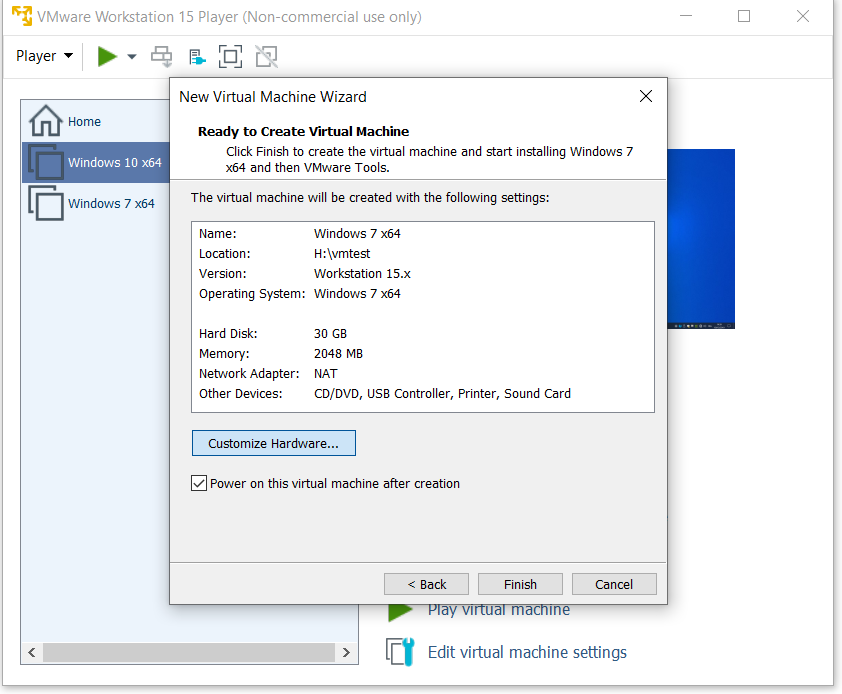The height and width of the screenshot is (694, 842).
Task: Enter full screen mode via toolbar icon
Action: [230, 56]
